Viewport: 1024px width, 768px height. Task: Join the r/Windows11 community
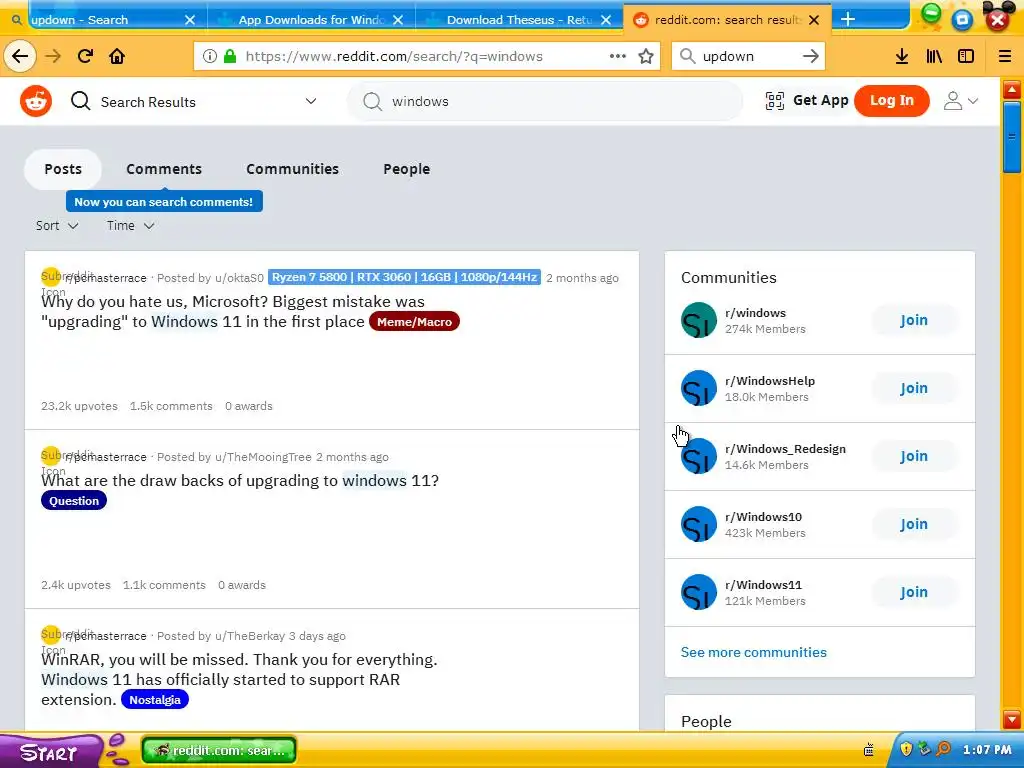coord(914,592)
